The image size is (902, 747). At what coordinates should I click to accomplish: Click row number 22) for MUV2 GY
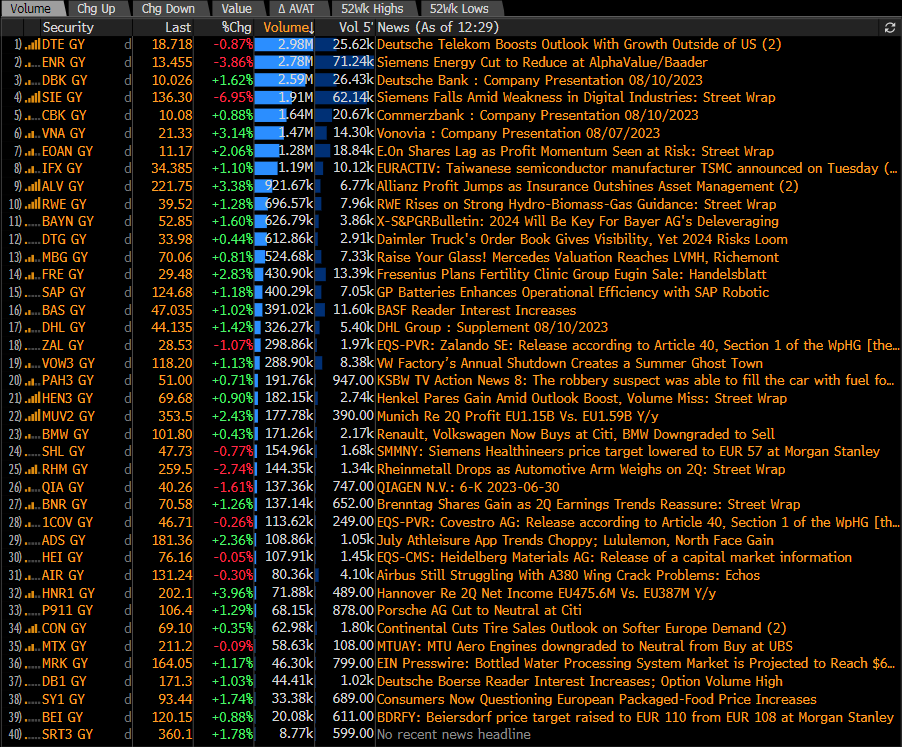(14, 416)
